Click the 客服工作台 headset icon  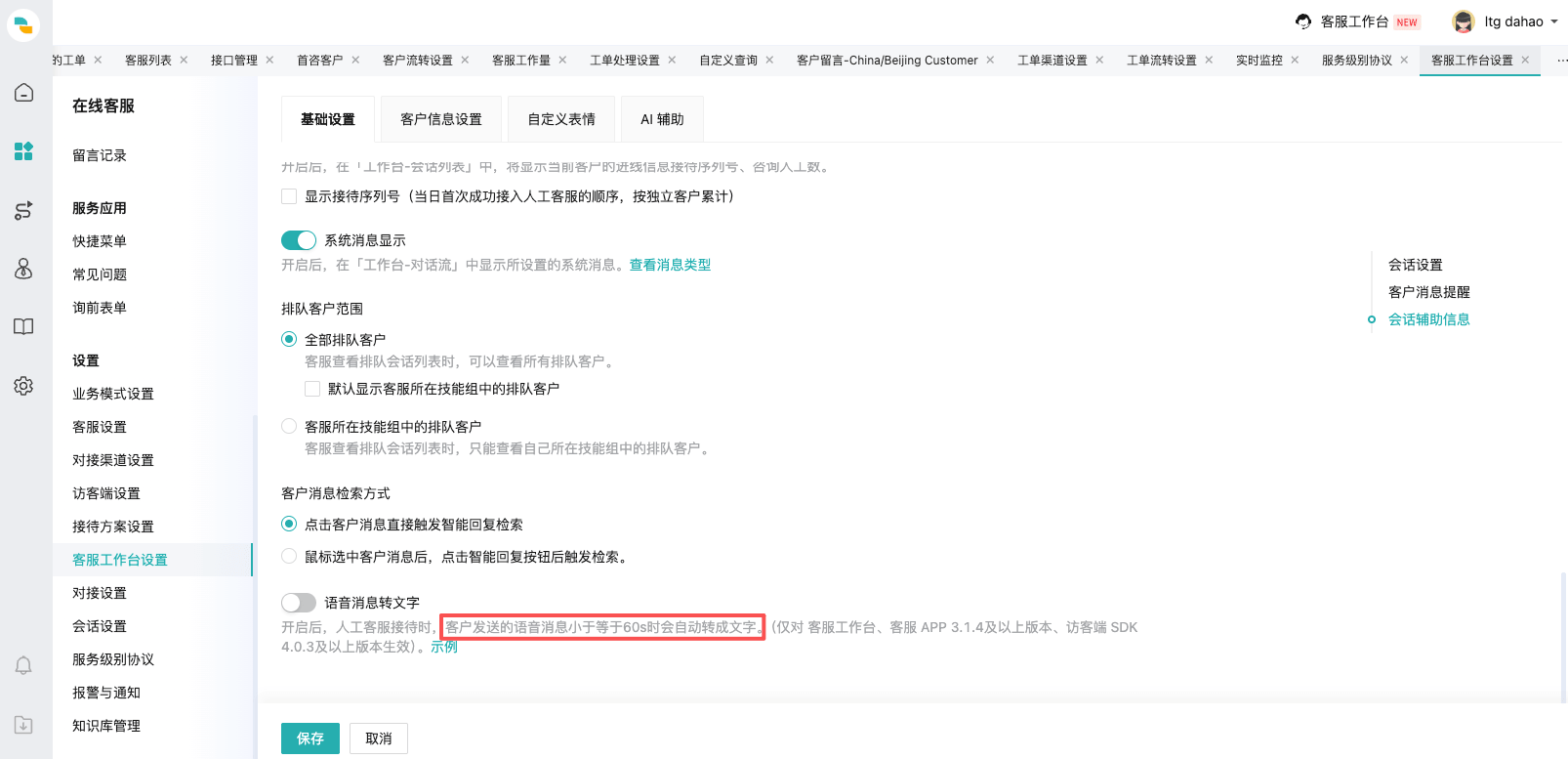(x=1303, y=21)
